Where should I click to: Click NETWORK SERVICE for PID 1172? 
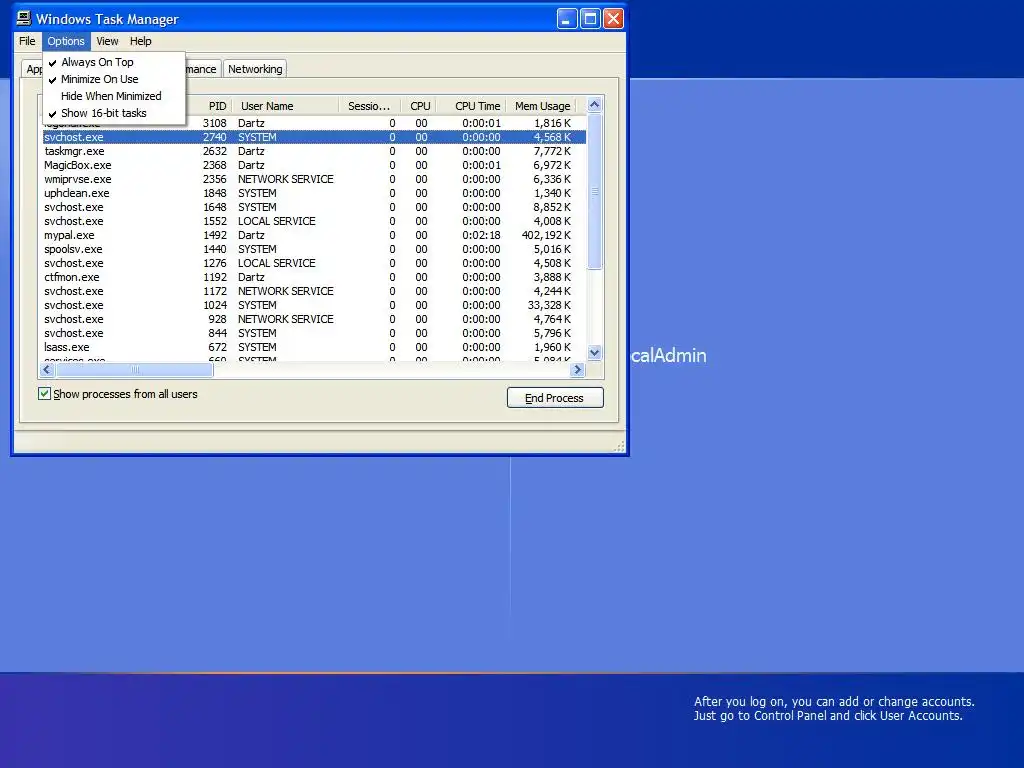pyautogui.click(x=285, y=291)
